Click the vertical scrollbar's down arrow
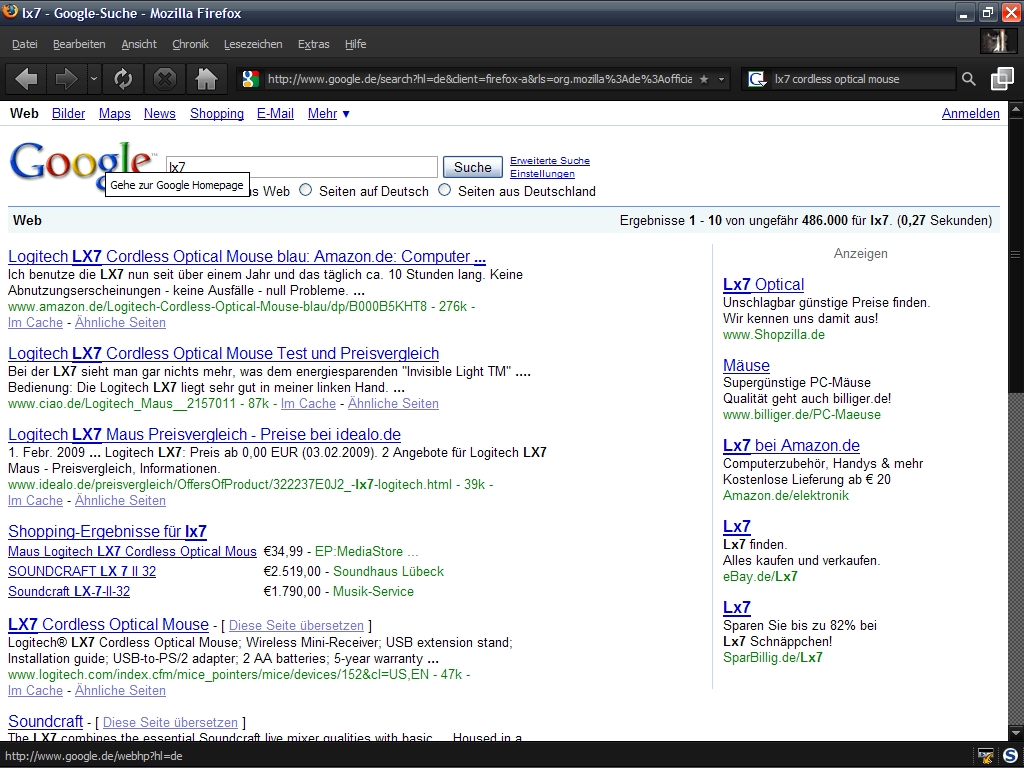Screen dimensions: 1024x768 point(1016,732)
